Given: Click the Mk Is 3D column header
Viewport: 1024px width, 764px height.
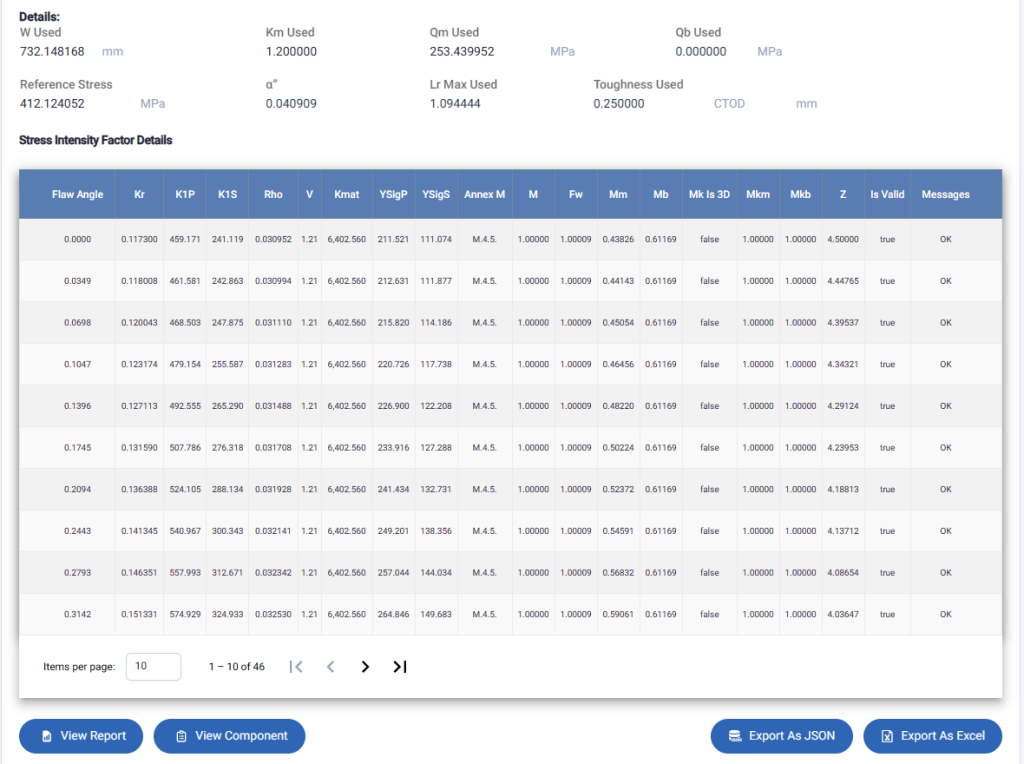Looking at the screenshot, I should pyautogui.click(x=709, y=195).
